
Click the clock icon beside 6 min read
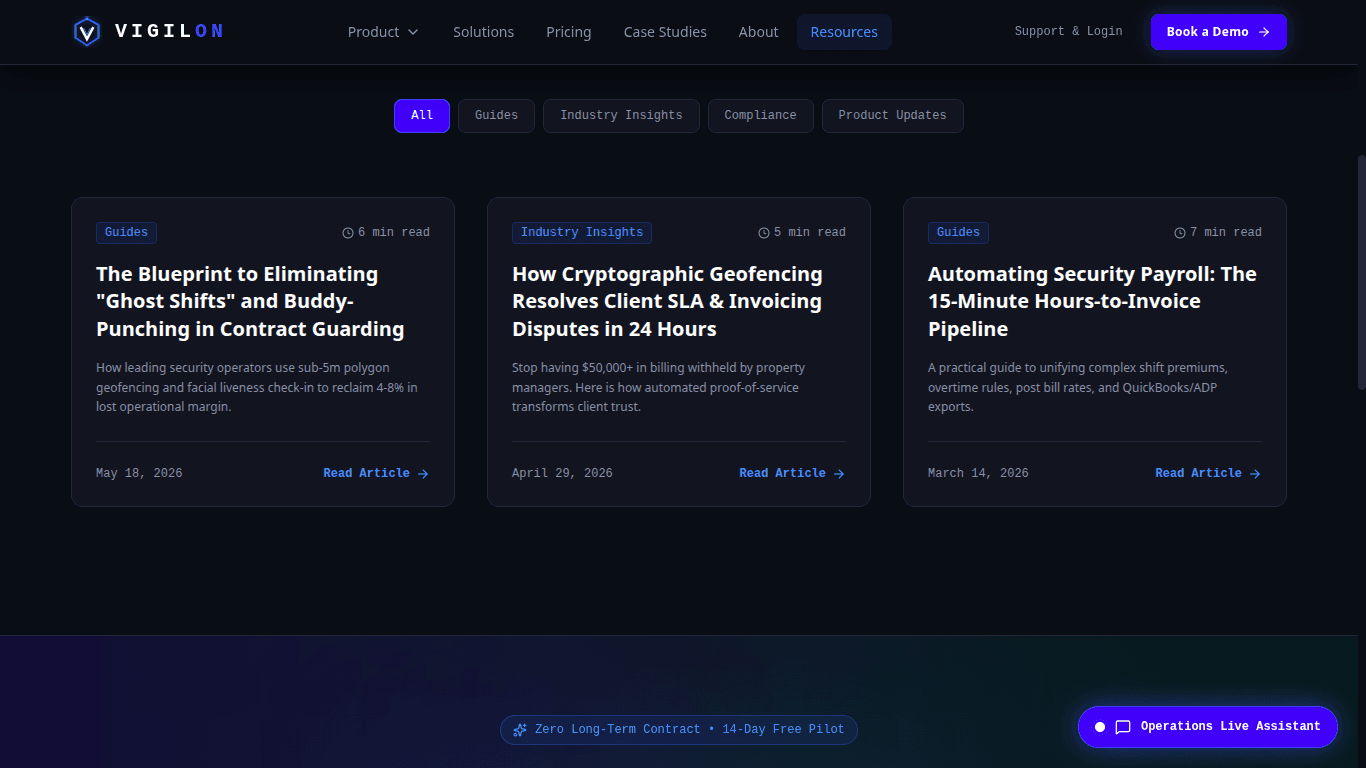click(348, 233)
